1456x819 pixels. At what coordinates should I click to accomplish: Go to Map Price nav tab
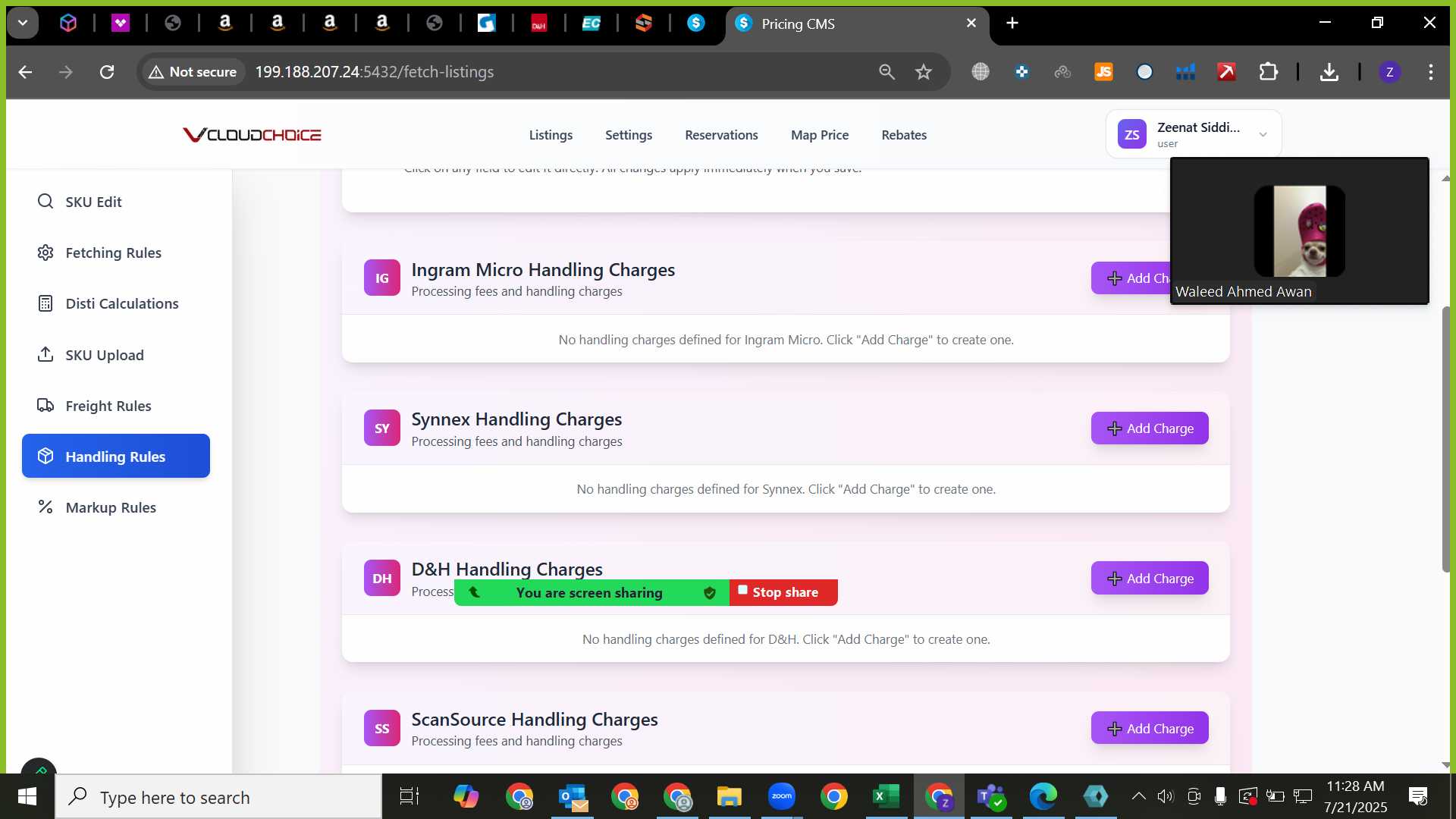[x=819, y=135]
